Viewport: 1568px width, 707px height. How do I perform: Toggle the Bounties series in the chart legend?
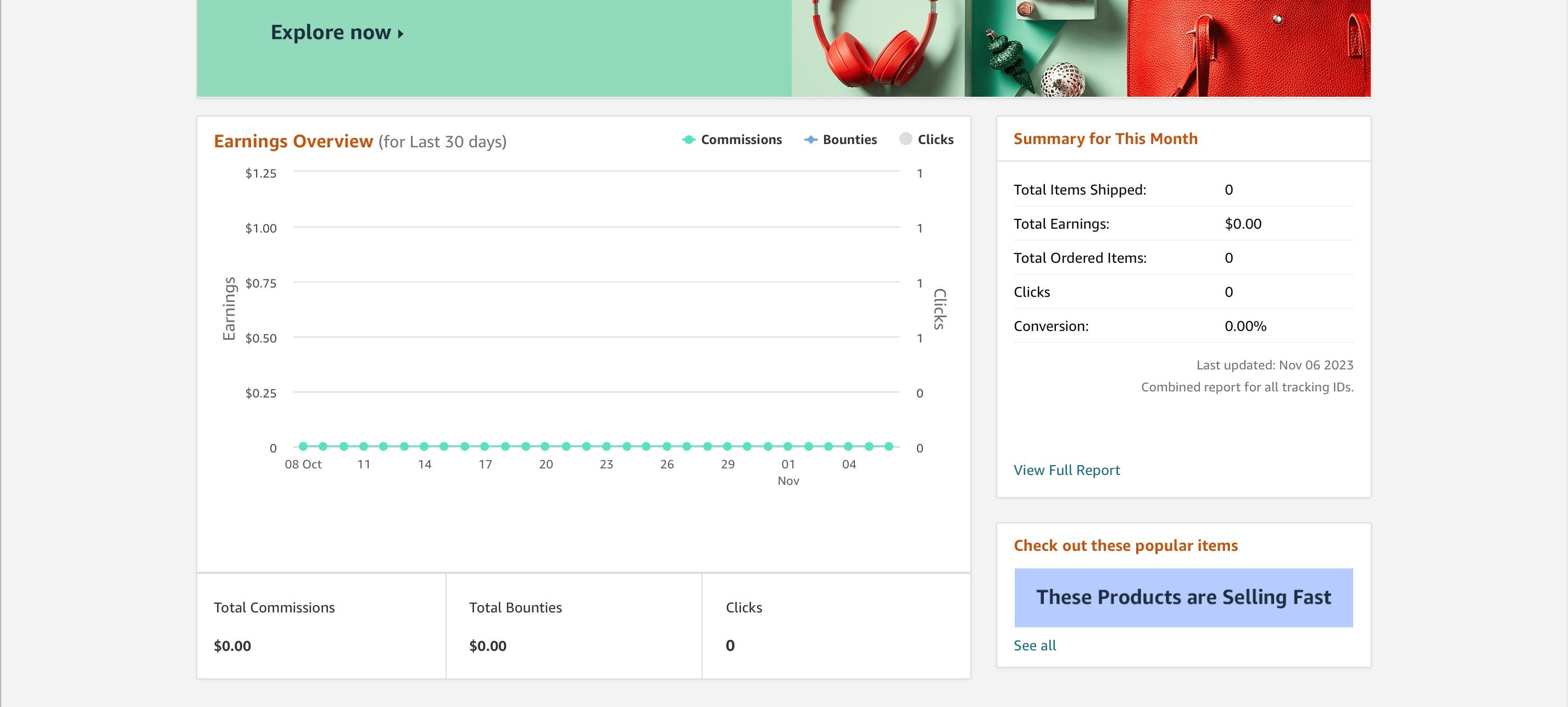point(849,140)
